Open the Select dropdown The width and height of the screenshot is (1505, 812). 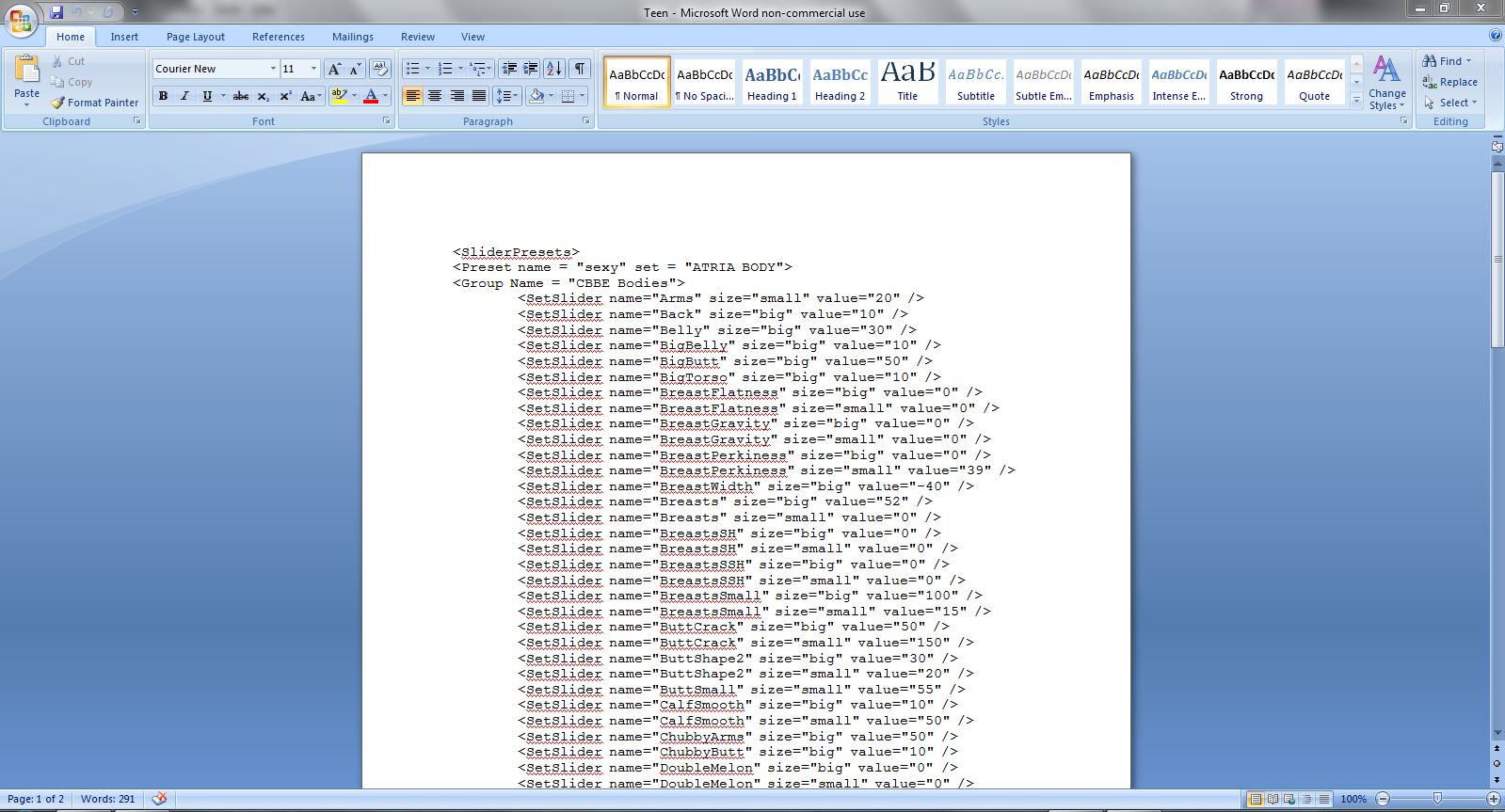click(1450, 103)
